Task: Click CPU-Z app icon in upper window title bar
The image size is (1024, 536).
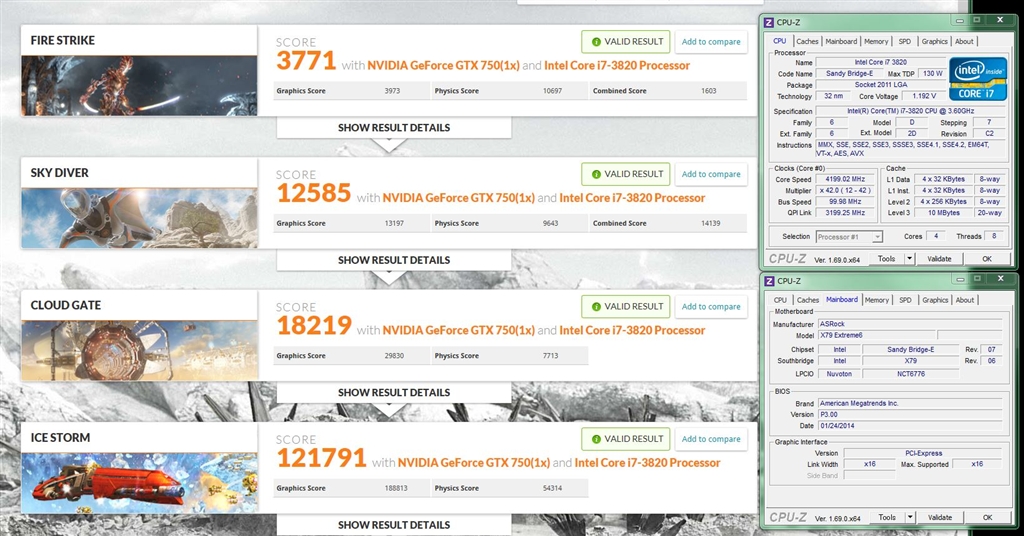Action: click(x=769, y=22)
